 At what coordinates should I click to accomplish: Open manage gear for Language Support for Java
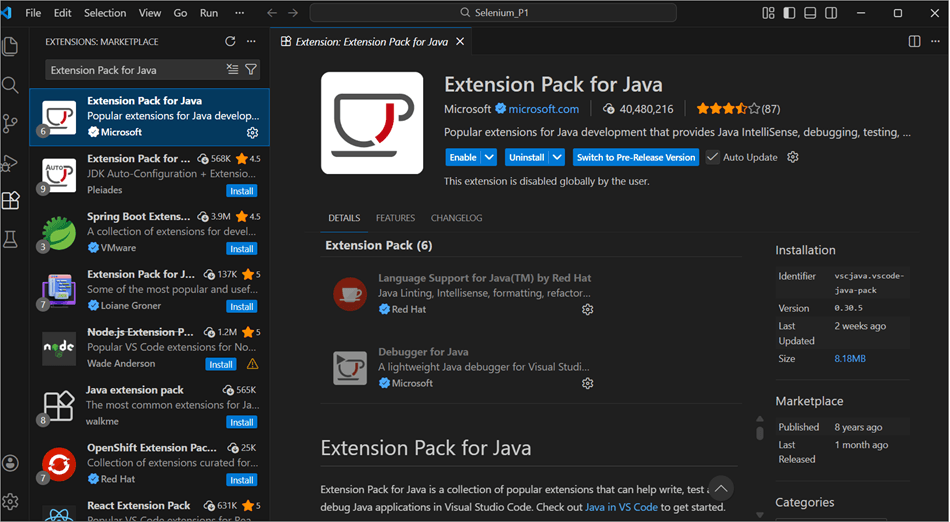[x=587, y=309]
